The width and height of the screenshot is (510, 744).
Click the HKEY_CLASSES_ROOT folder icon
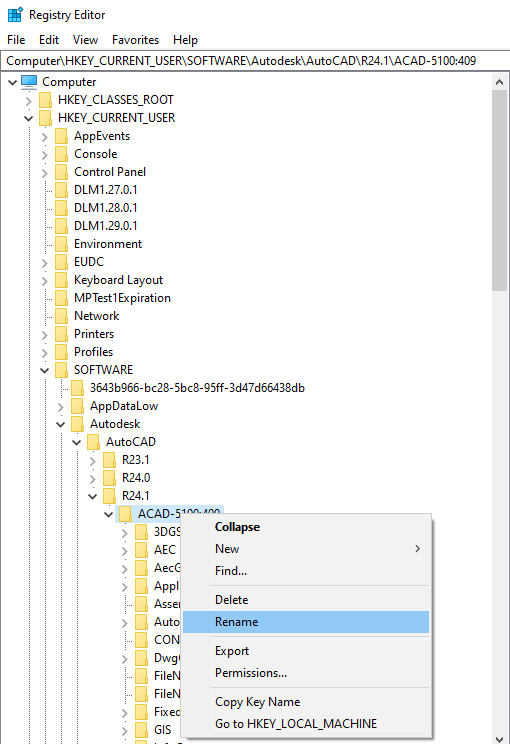pyautogui.click(x=45, y=100)
